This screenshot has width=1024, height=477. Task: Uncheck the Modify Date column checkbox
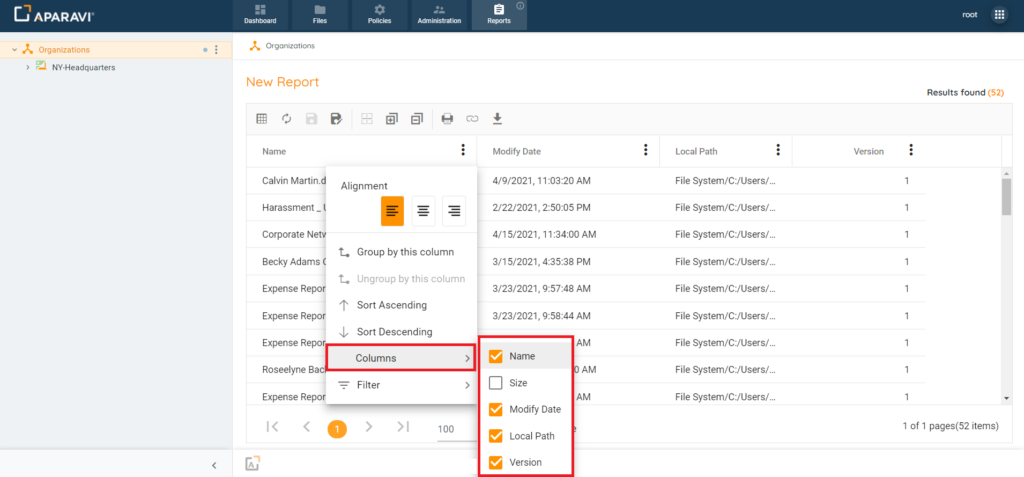tap(496, 409)
